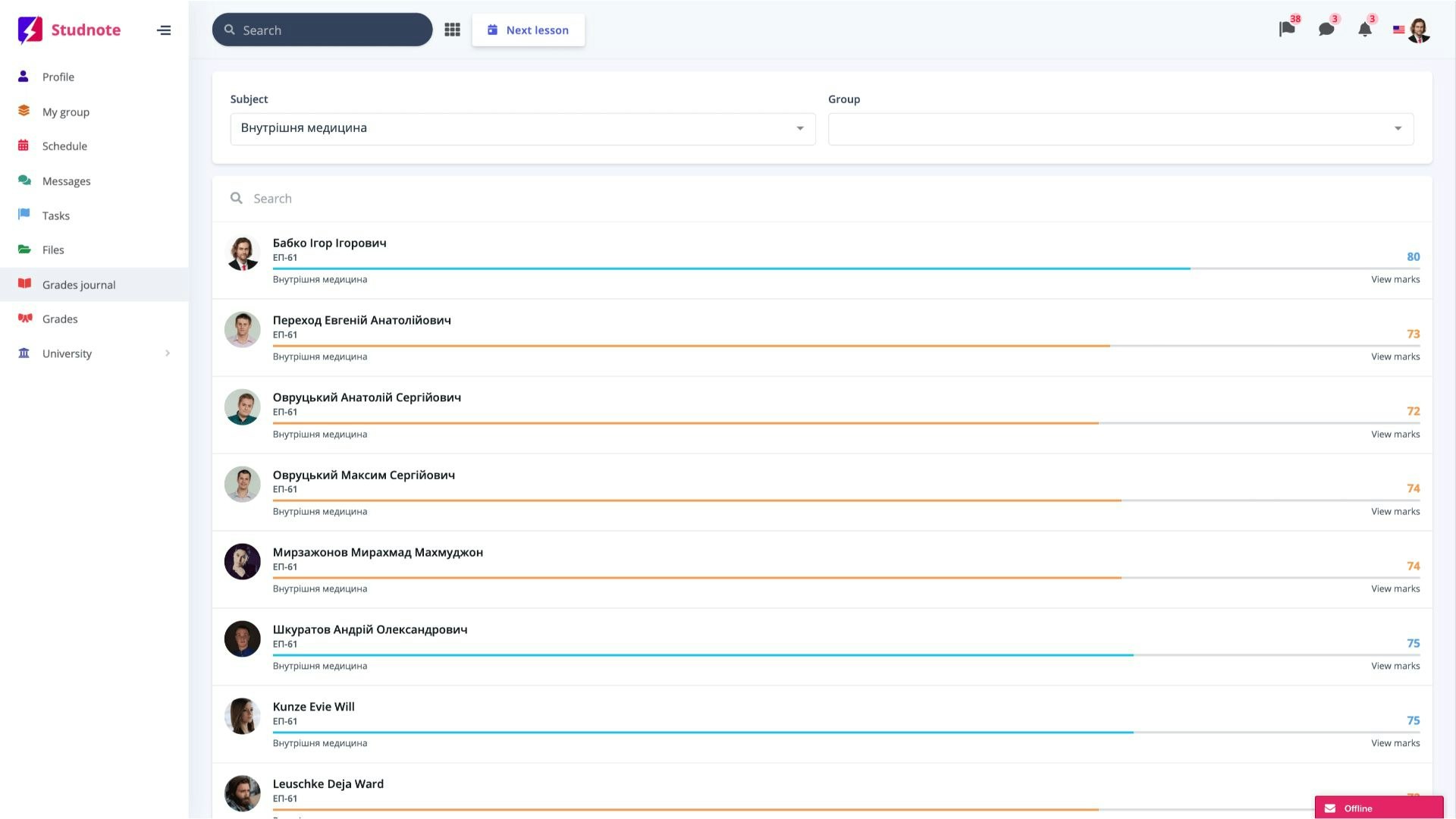Screen dimensions: 1456x819
Task: Click the US flag language icon
Action: click(x=1398, y=30)
